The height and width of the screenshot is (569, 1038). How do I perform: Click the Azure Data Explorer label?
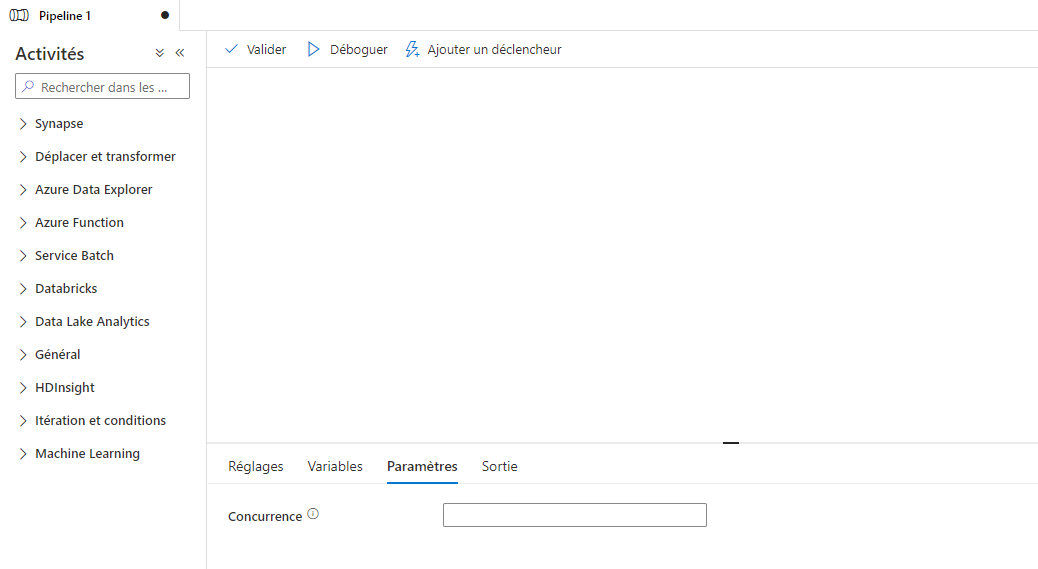(x=93, y=190)
